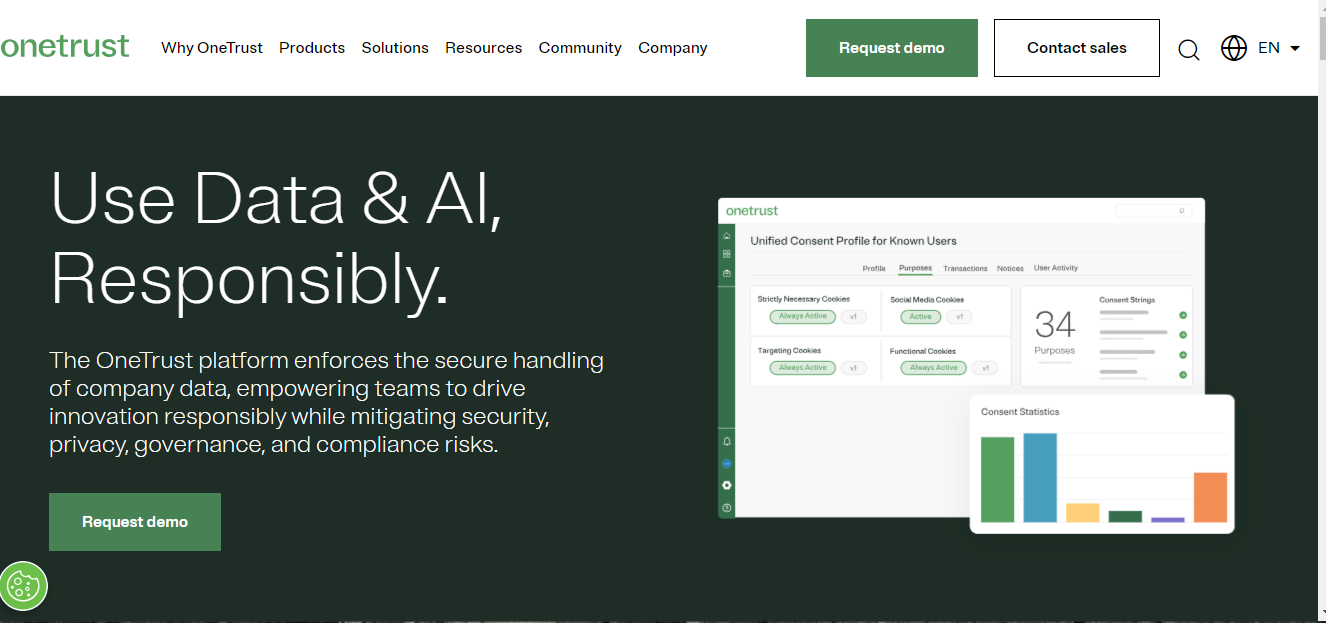
Task: Click Request demo button in header
Action: (x=892, y=48)
